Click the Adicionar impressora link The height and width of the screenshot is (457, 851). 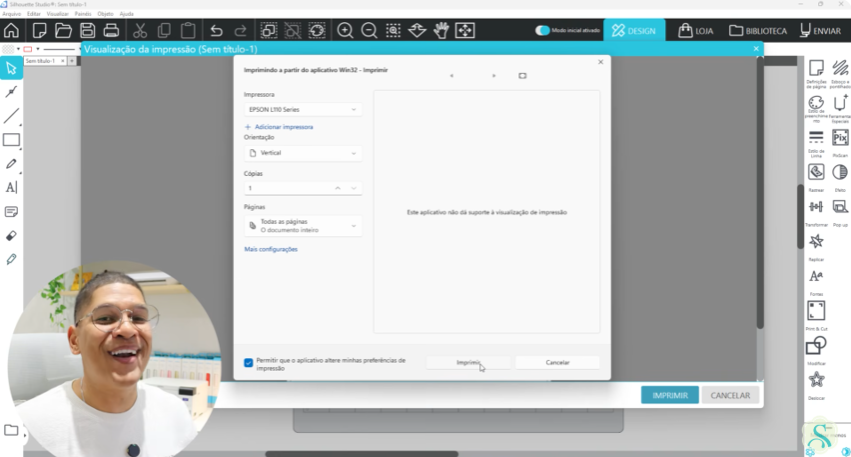pyautogui.click(x=279, y=127)
